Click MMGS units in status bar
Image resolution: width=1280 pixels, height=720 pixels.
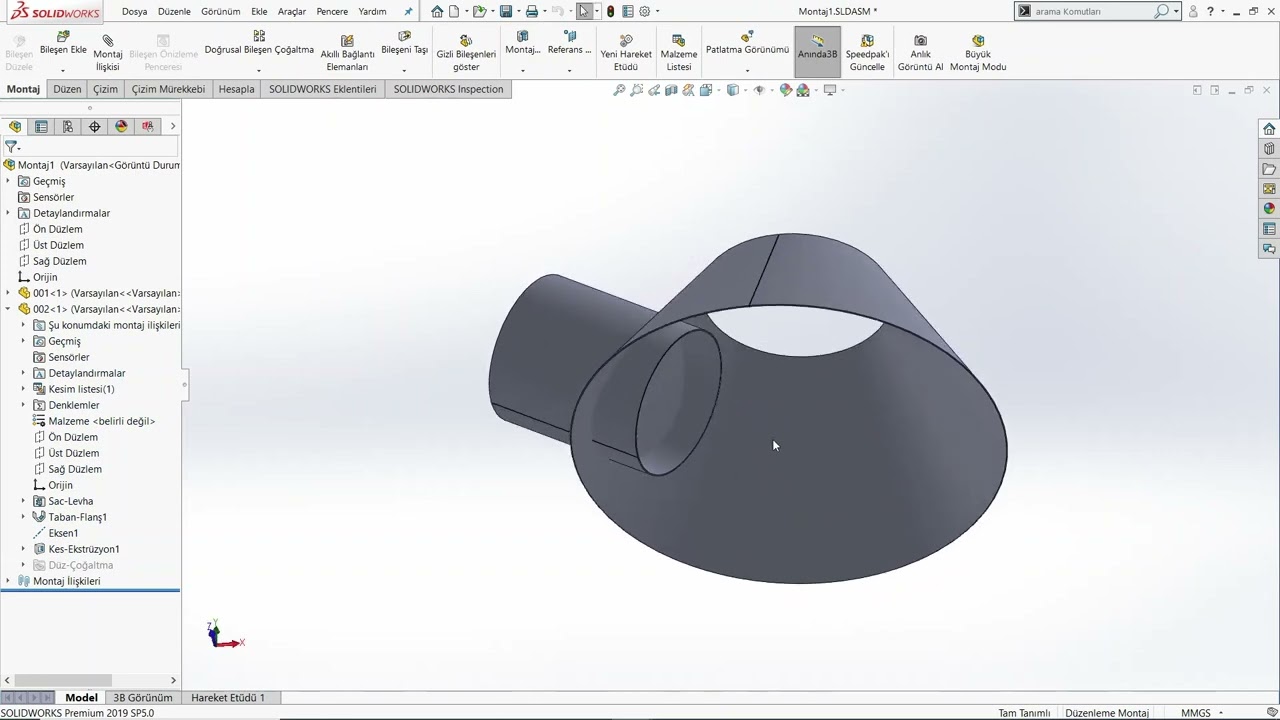tap(1196, 713)
